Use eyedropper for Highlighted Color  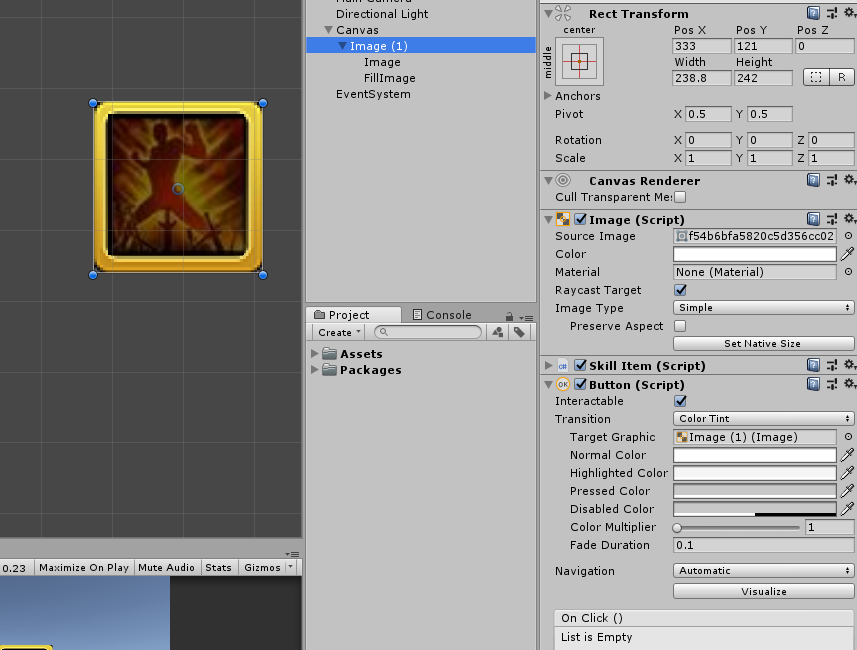pyautogui.click(x=847, y=473)
